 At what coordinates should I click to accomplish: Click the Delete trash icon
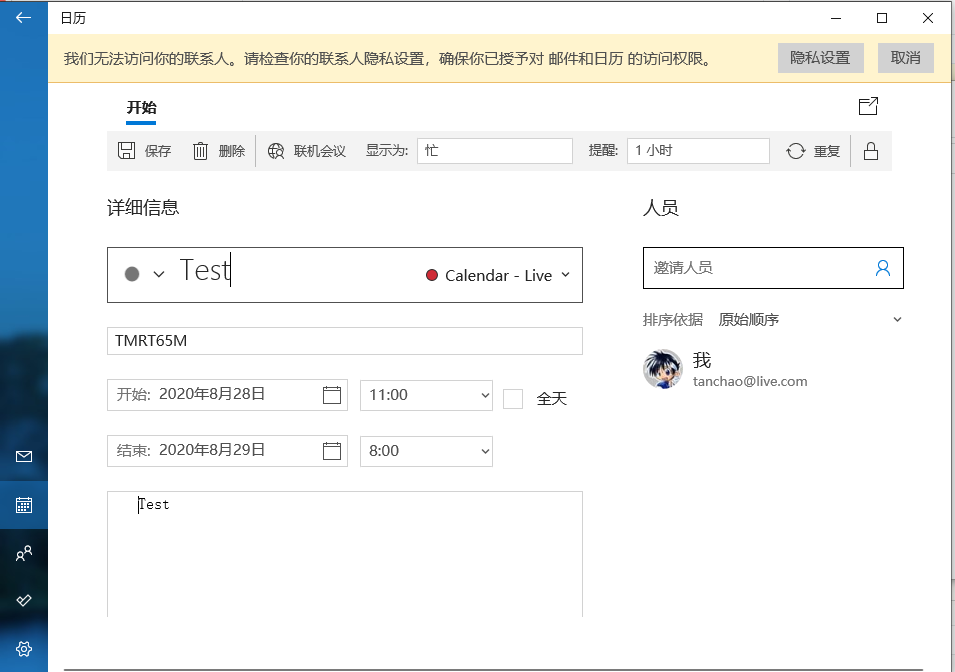point(201,151)
